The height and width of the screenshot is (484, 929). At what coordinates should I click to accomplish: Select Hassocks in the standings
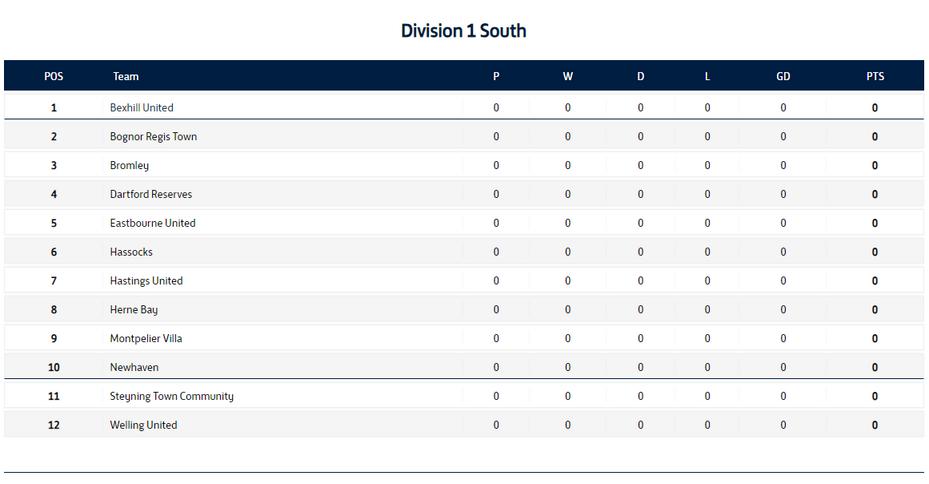pos(132,252)
